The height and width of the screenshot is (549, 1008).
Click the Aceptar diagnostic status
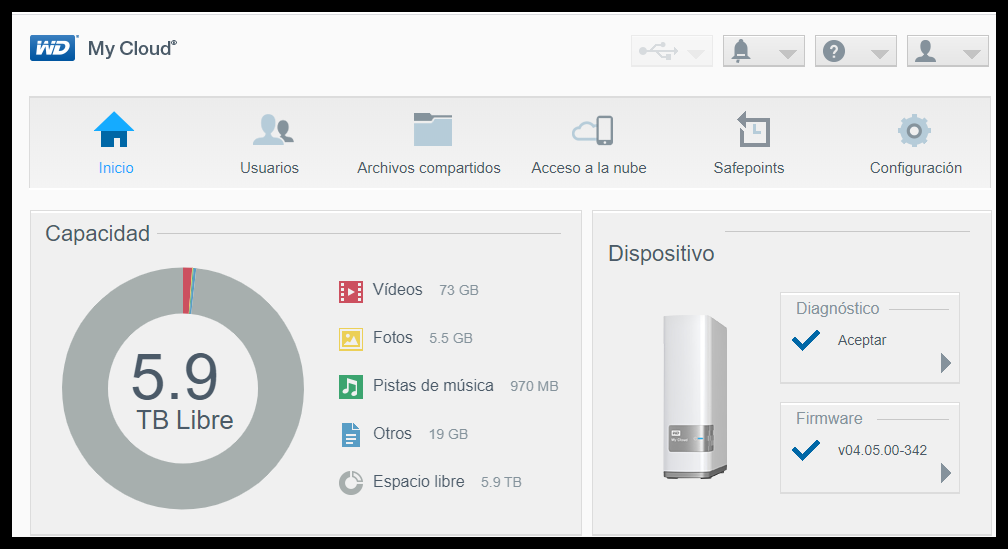click(862, 341)
